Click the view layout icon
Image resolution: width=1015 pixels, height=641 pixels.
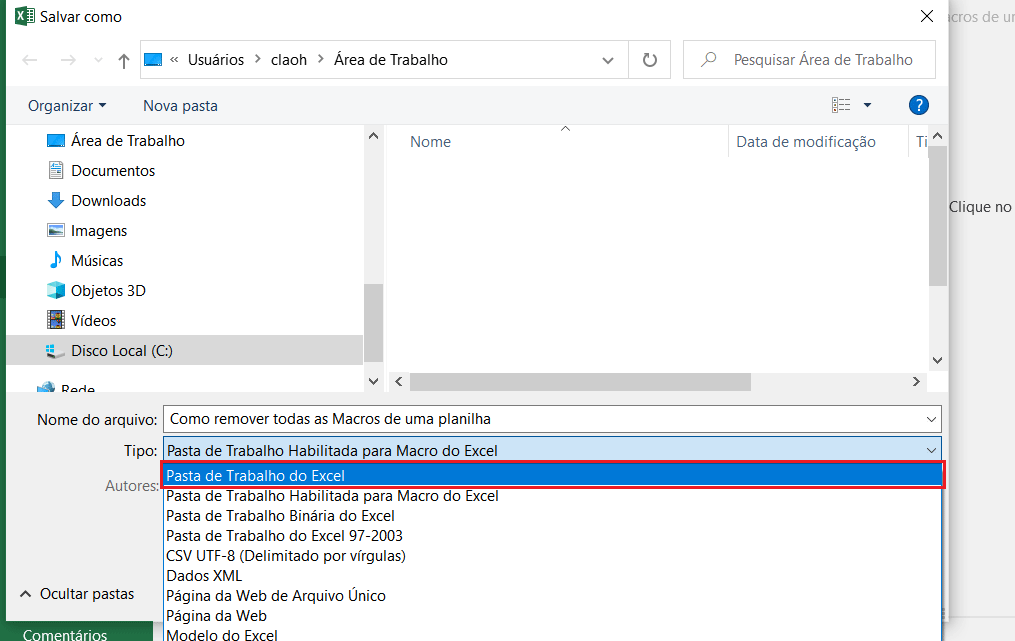click(x=841, y=105)
